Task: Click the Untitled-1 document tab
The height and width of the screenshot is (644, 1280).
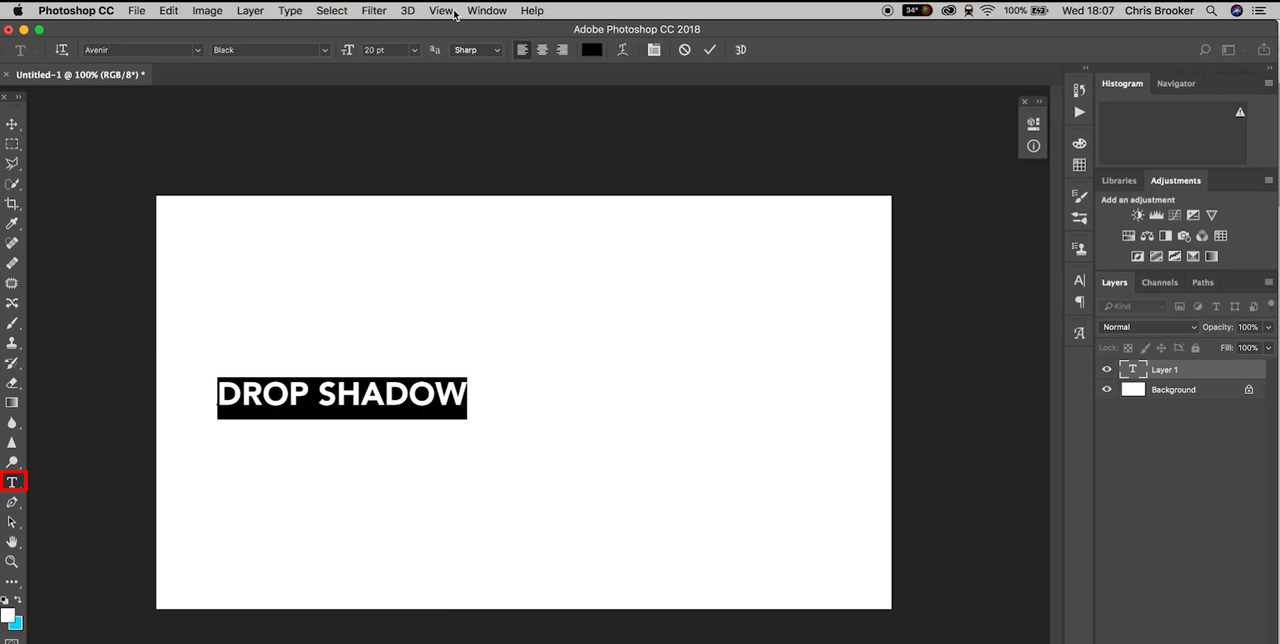Action: point(80,75)
